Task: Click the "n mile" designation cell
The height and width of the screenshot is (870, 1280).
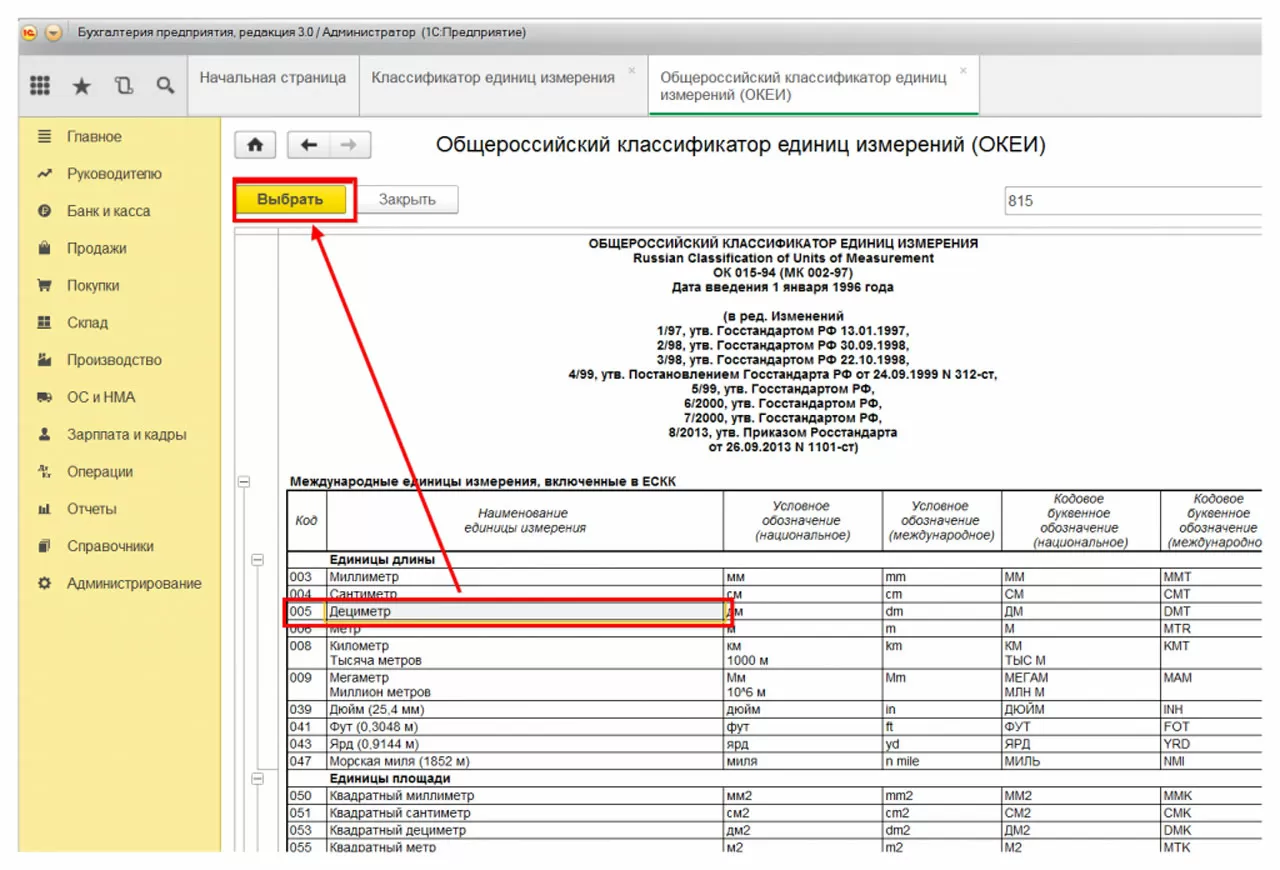Action: click(941, 761)
